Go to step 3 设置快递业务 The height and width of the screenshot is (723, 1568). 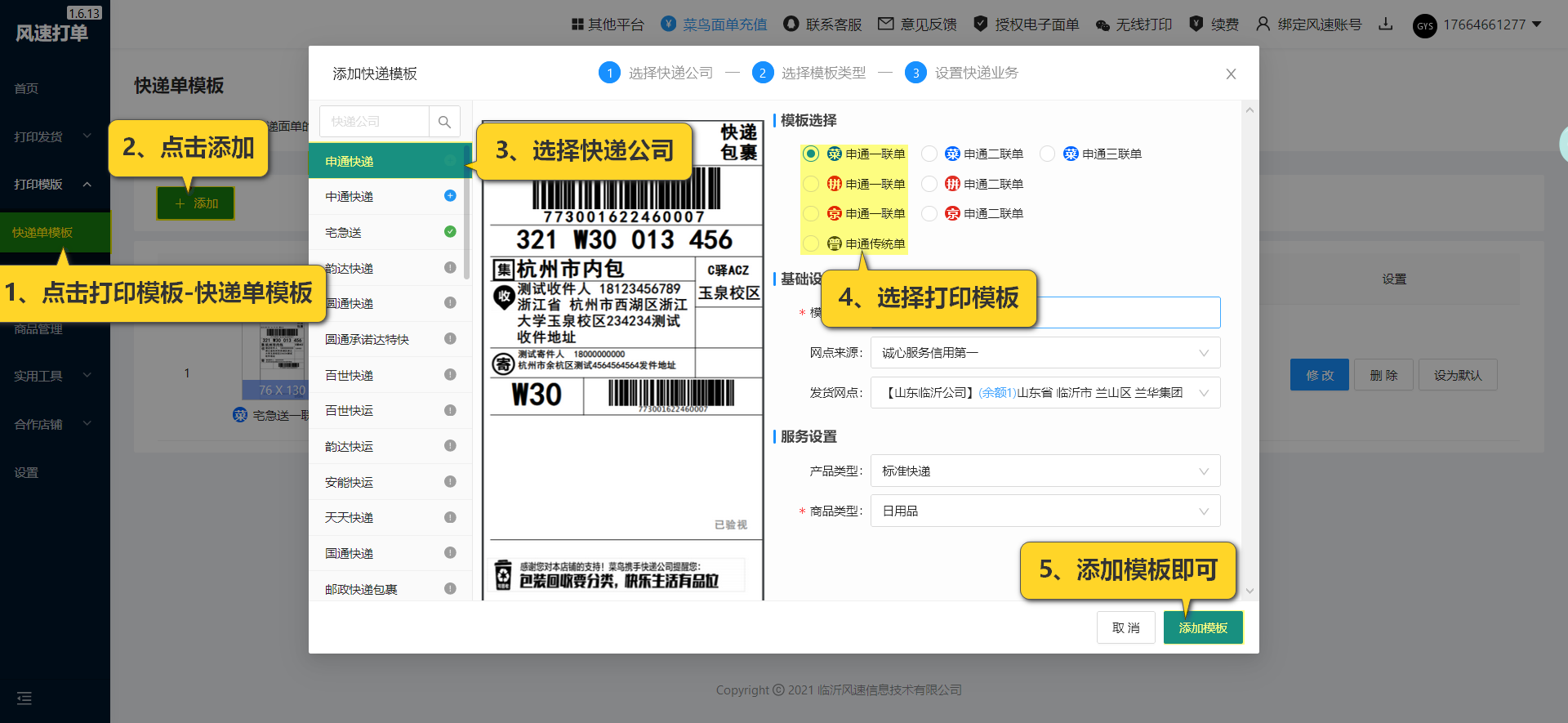click(962, 73)
